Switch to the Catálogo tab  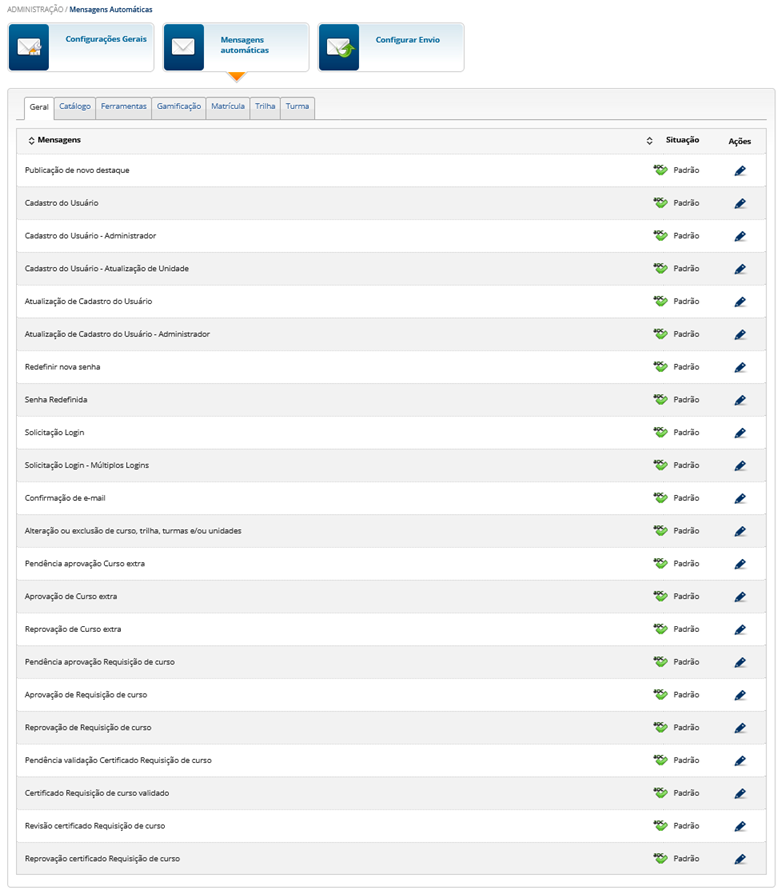click(75, 106)
